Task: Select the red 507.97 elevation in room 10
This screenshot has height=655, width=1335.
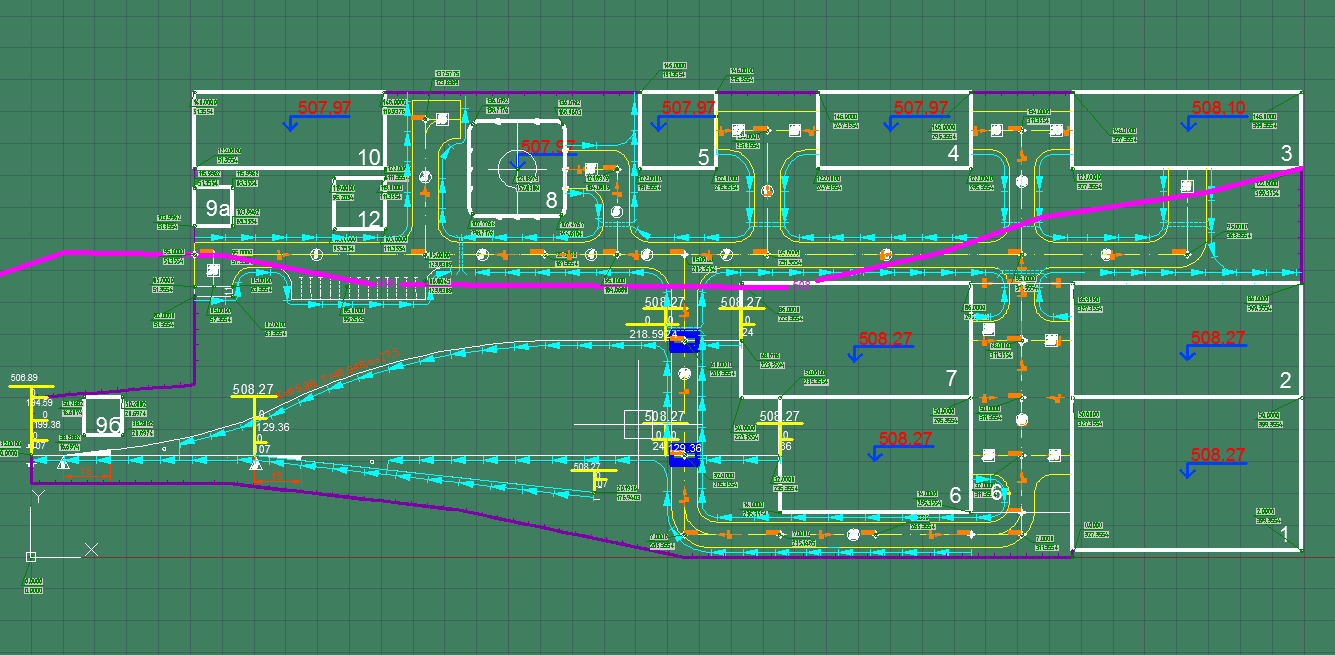Action: coord(325,107)
